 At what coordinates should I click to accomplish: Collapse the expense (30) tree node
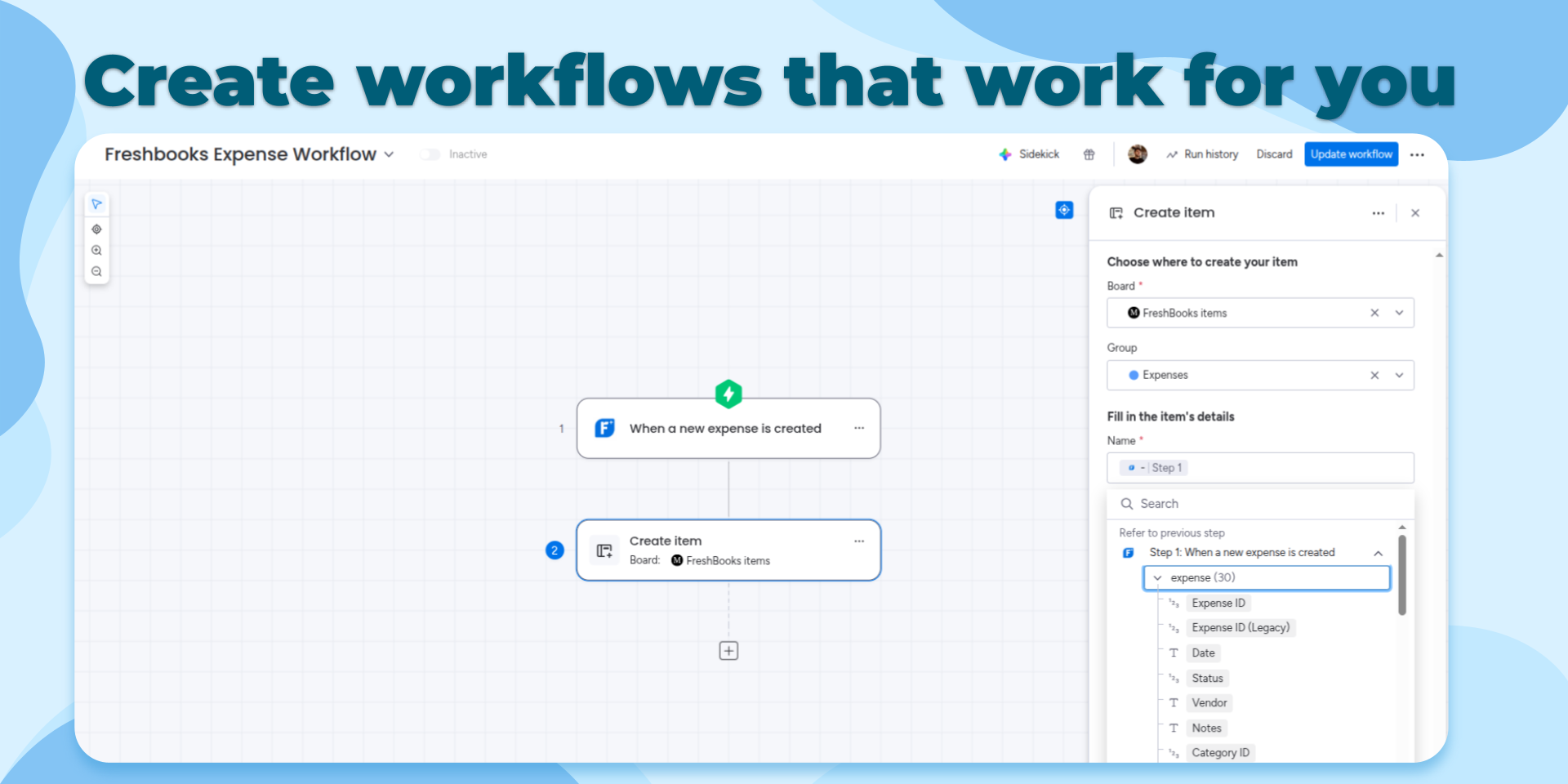click(x=1157, y=578)
